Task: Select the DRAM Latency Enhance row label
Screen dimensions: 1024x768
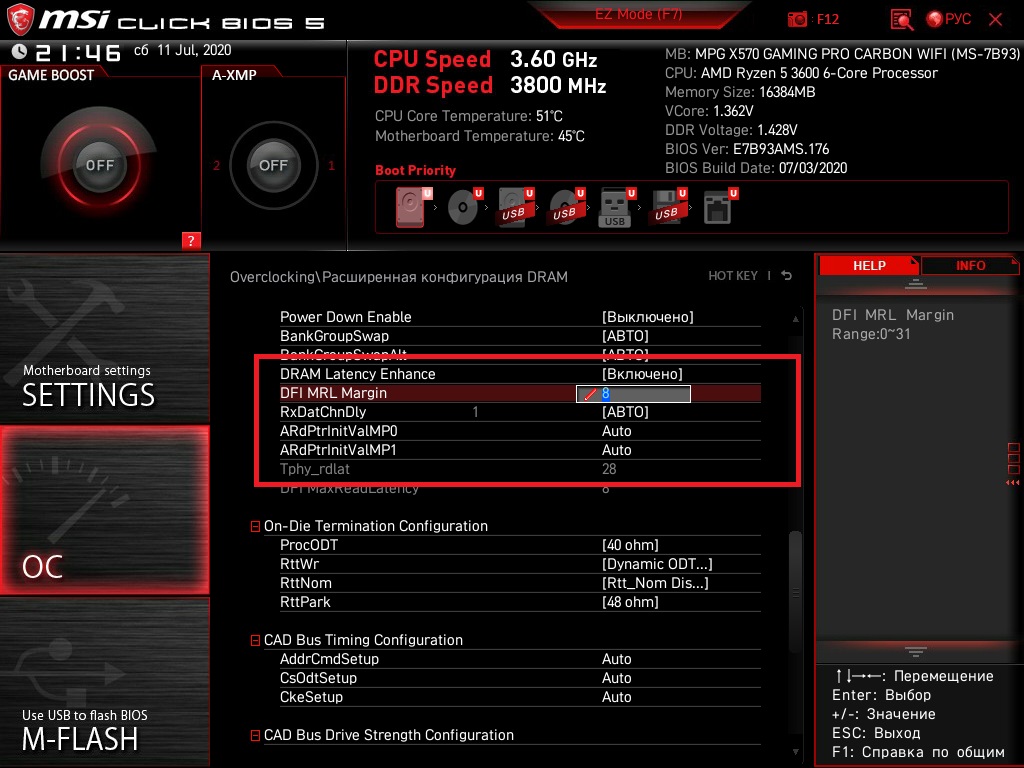Action: pos(357,374)
